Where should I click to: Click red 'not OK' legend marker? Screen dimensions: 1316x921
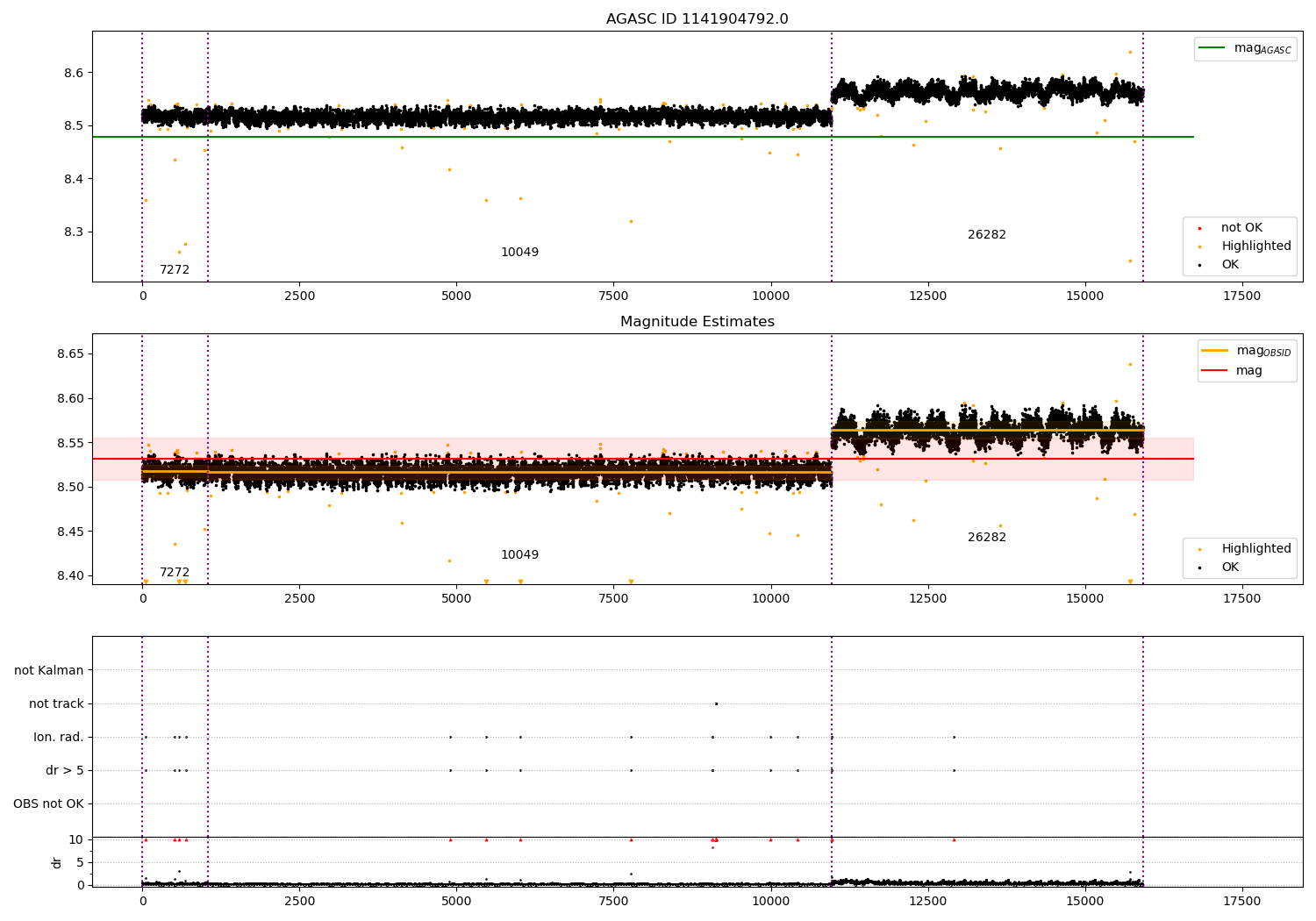click(1199, 228)
